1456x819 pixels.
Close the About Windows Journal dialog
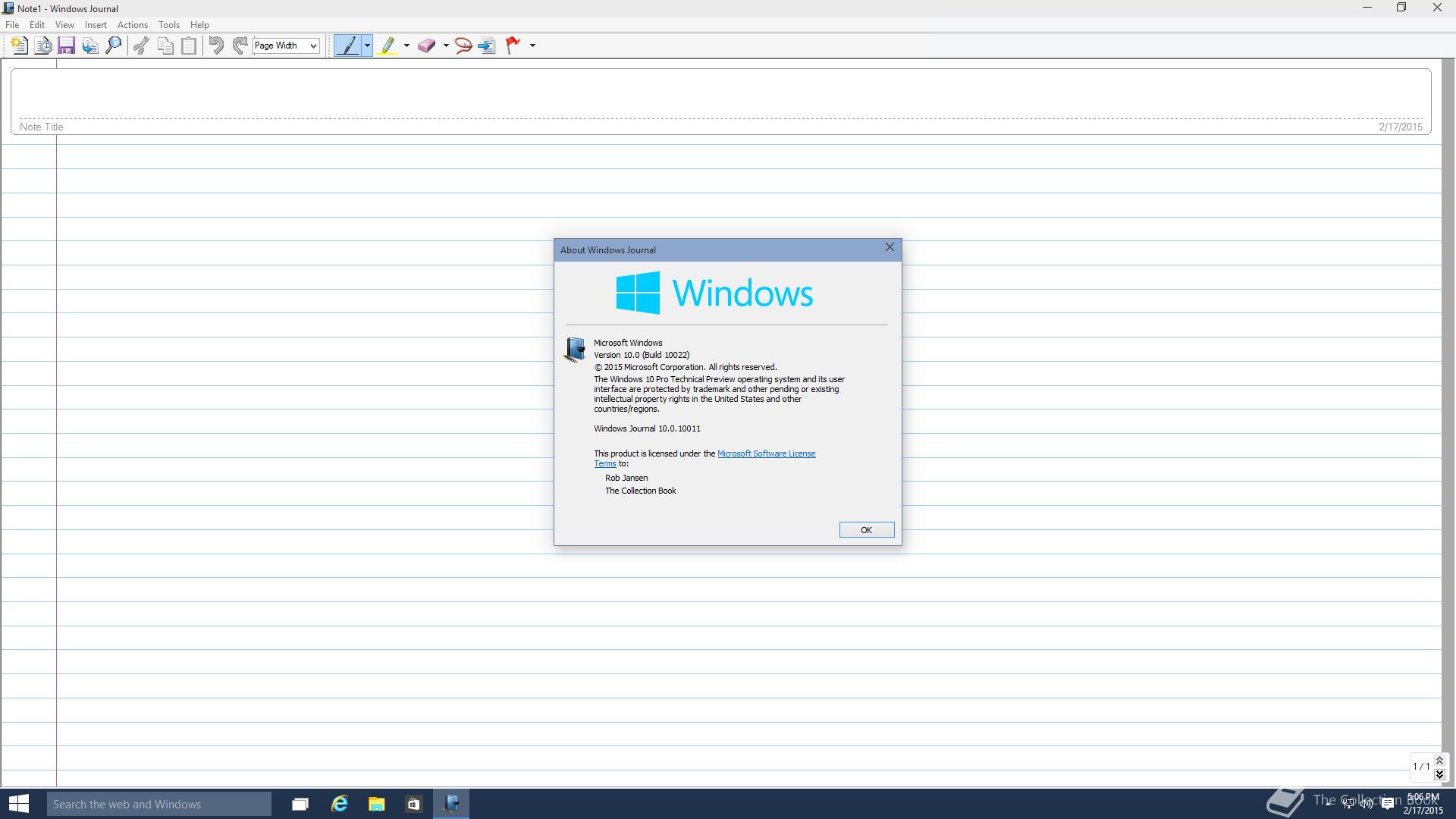point(890,248)
